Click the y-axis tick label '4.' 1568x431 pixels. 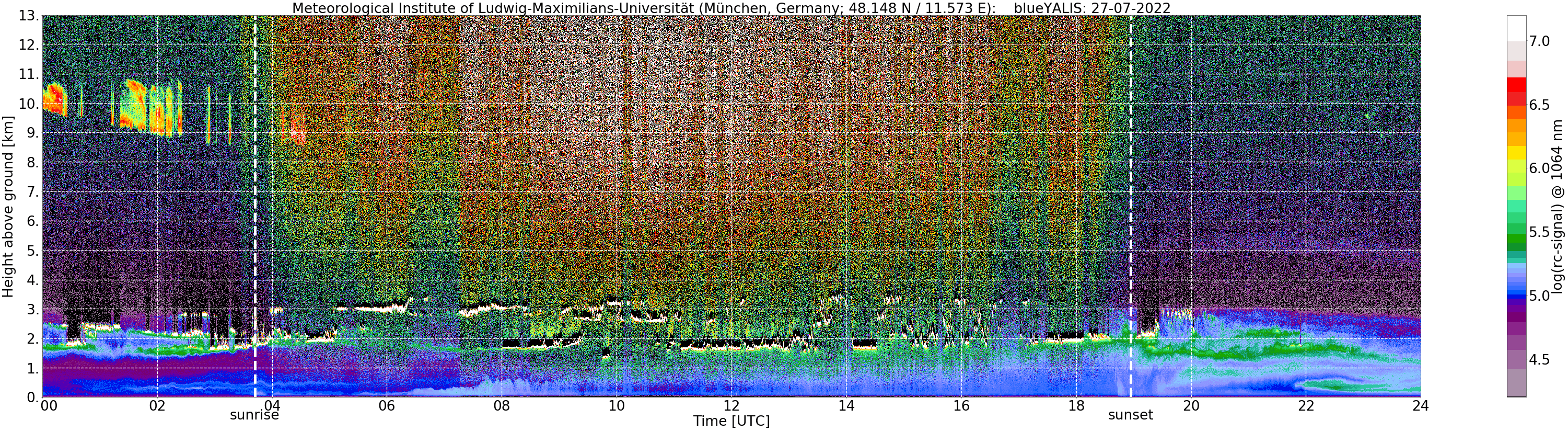pos(32,280)
